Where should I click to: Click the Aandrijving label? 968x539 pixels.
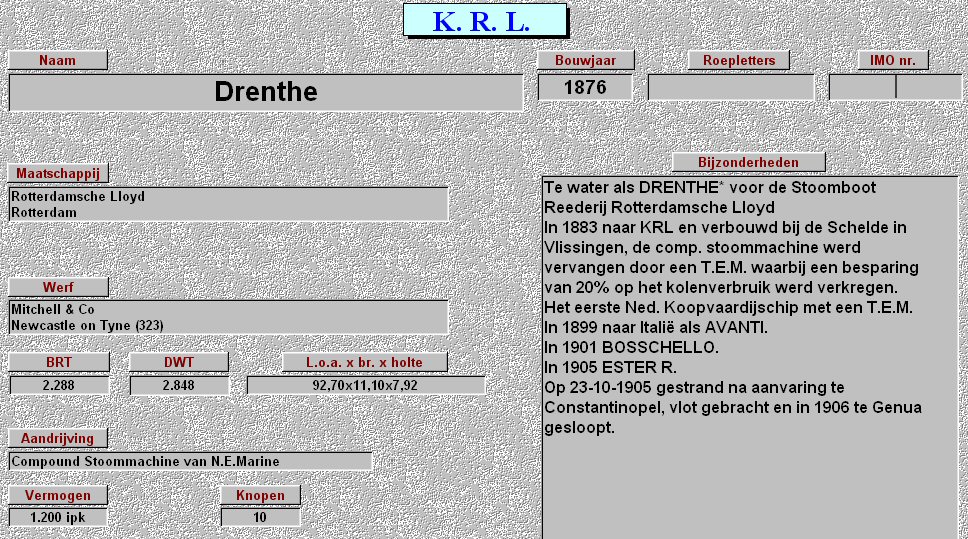click(57, 438)
